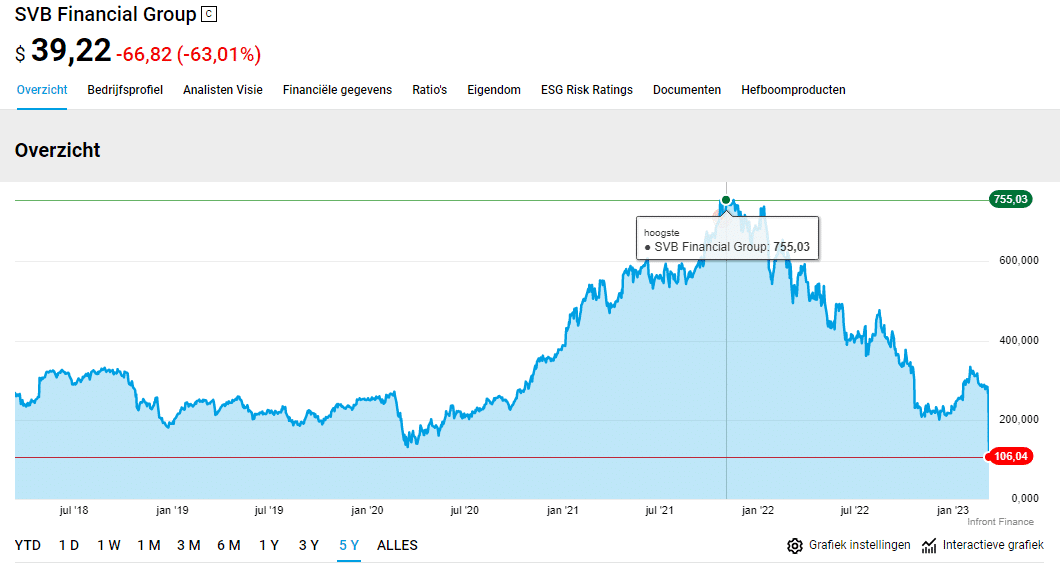1060x566 pixels.
Task: Set chart range to YTD
Action: [28, 545]
